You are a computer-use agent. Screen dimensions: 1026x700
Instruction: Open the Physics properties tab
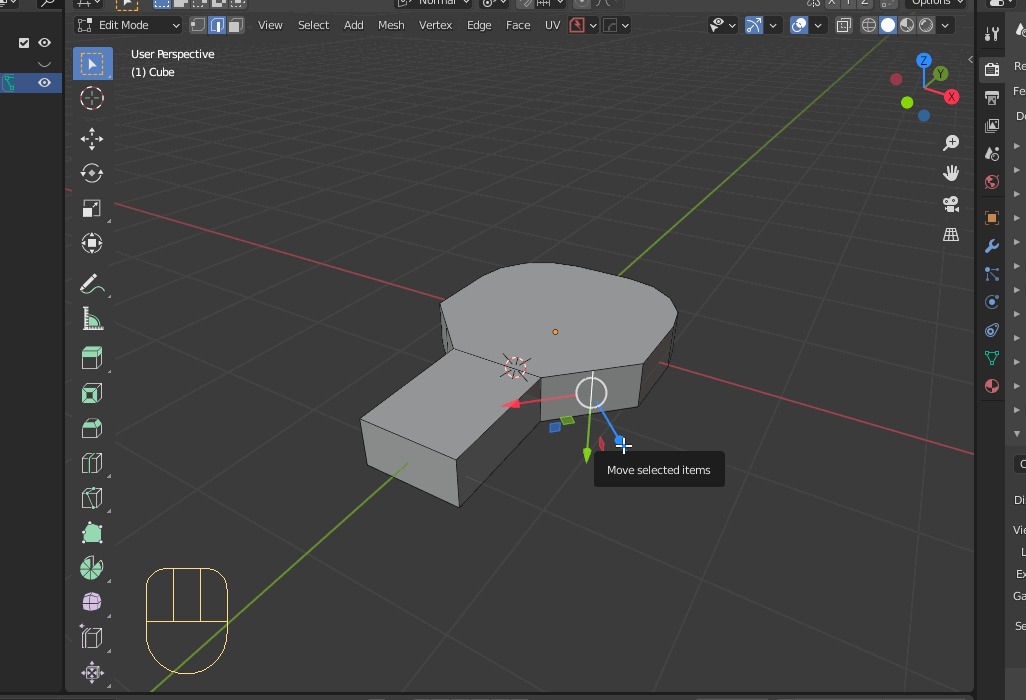tap(991, 302)
